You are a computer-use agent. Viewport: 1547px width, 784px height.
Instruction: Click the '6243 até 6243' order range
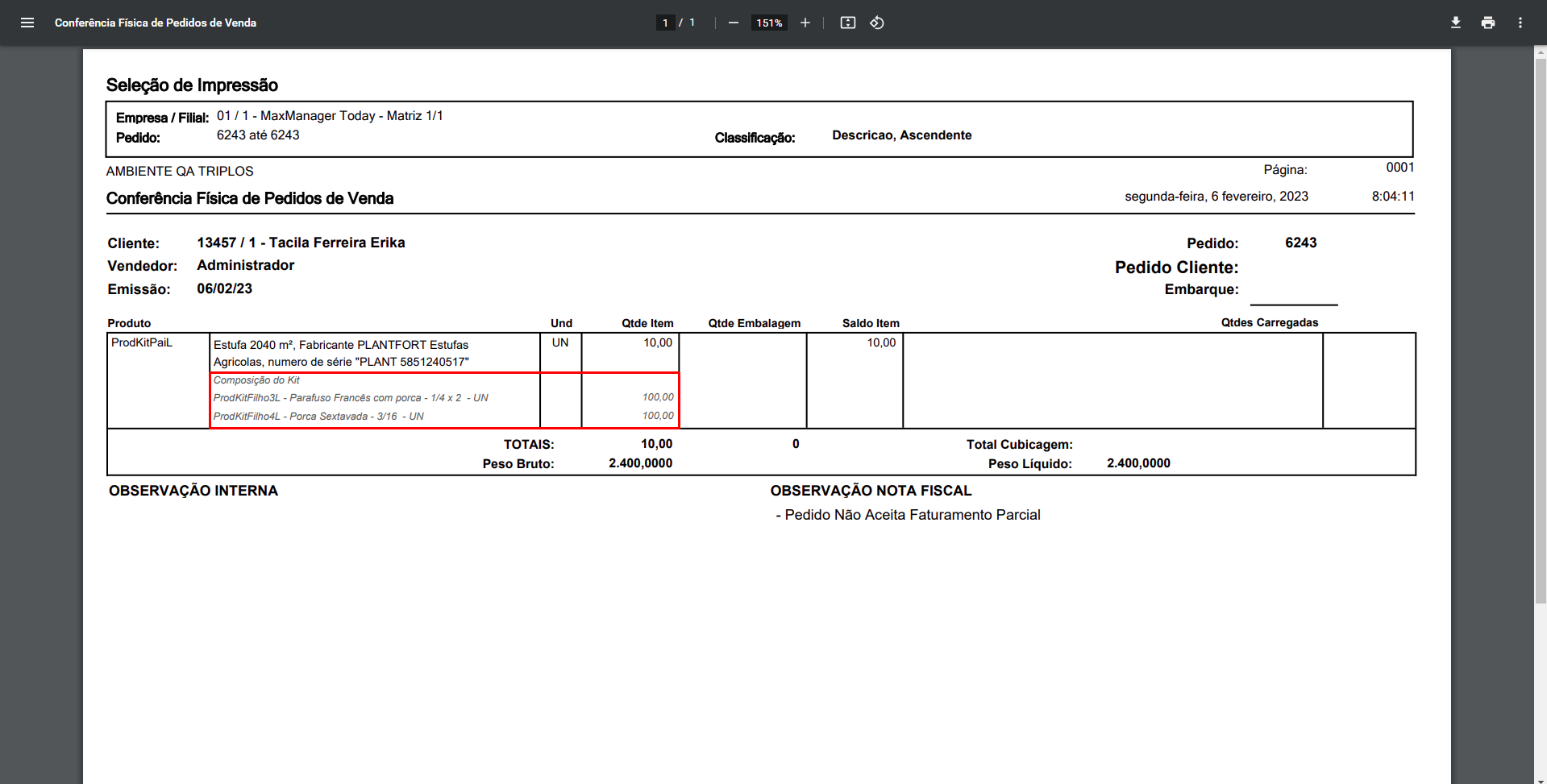(258, 135)
